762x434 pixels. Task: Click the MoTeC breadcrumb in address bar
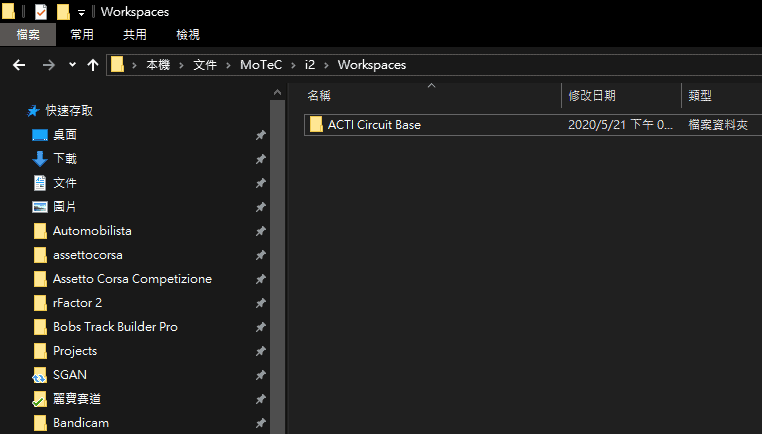pyautogui.click(x=260, y=65)
